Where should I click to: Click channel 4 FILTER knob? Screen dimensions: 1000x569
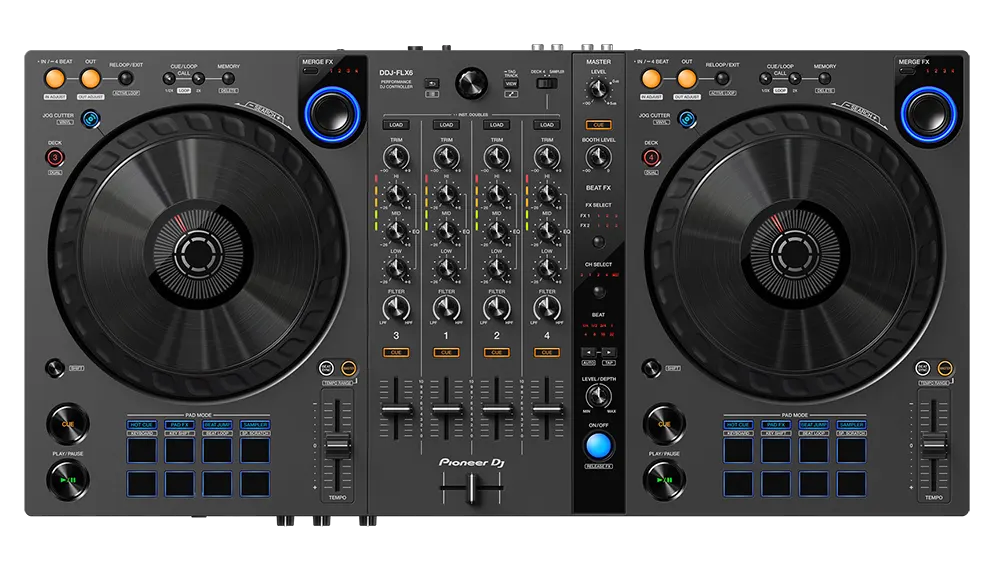[547, 309]
